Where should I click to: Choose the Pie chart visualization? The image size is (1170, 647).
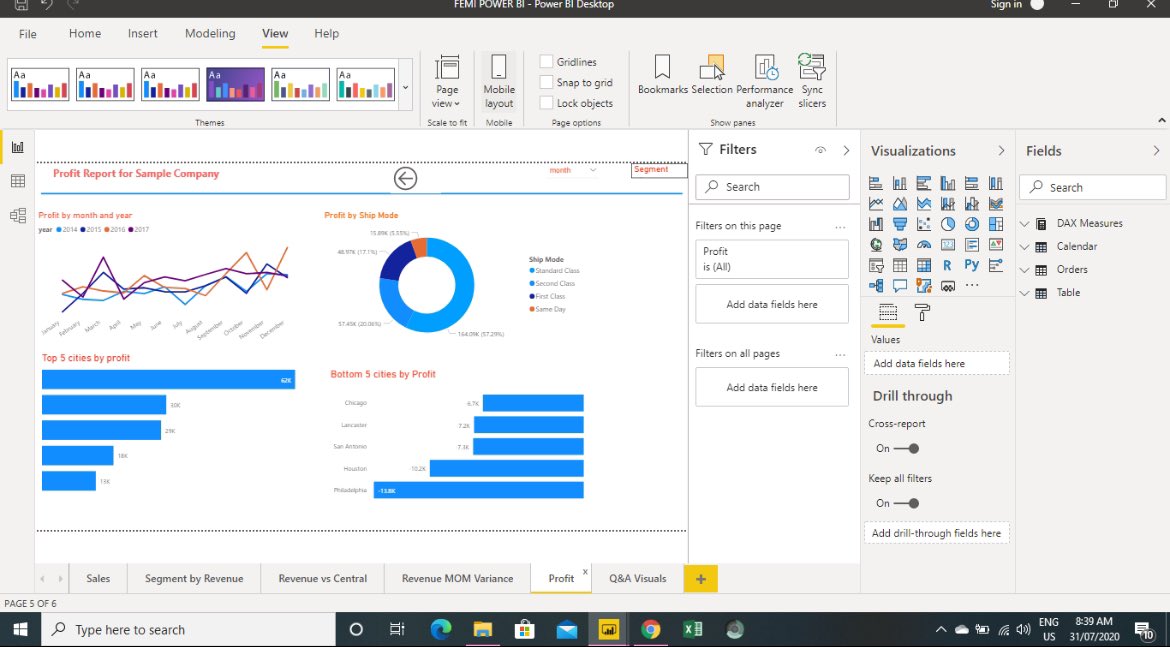point(948,224)
